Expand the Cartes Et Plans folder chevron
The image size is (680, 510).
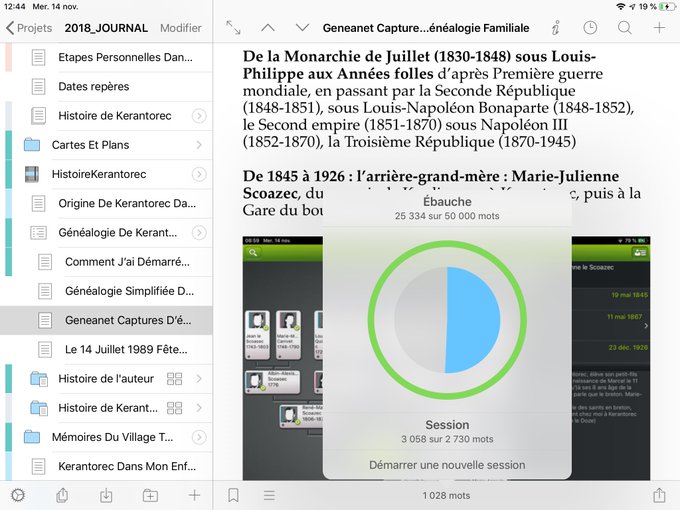pos(198,145)
